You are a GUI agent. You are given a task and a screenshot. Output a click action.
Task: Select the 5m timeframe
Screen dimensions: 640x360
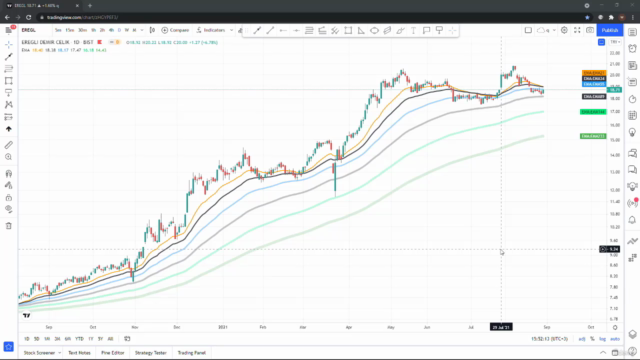pyautogui.click(x=58, y=30)
